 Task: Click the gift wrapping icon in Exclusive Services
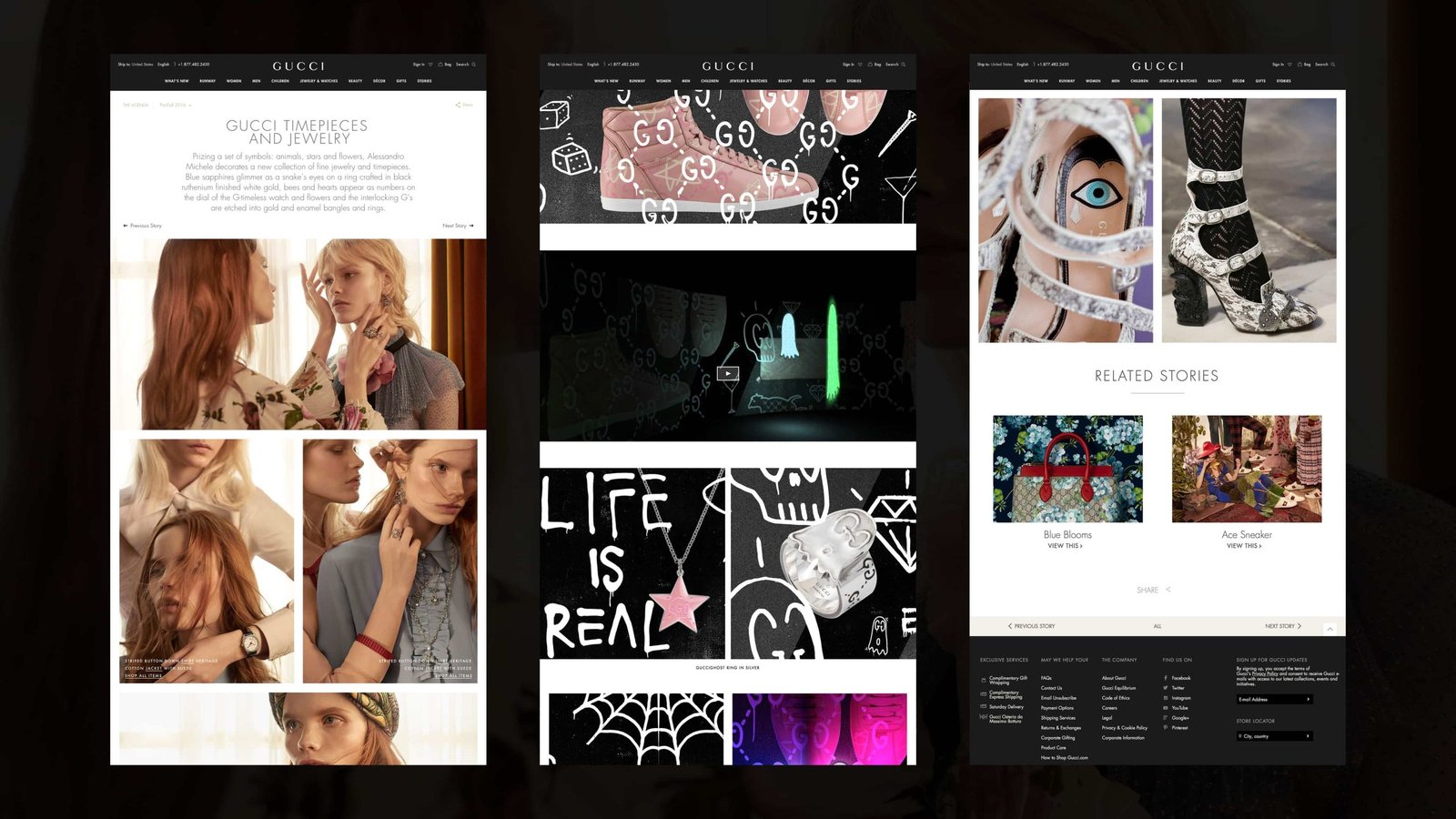click(984, 680)
